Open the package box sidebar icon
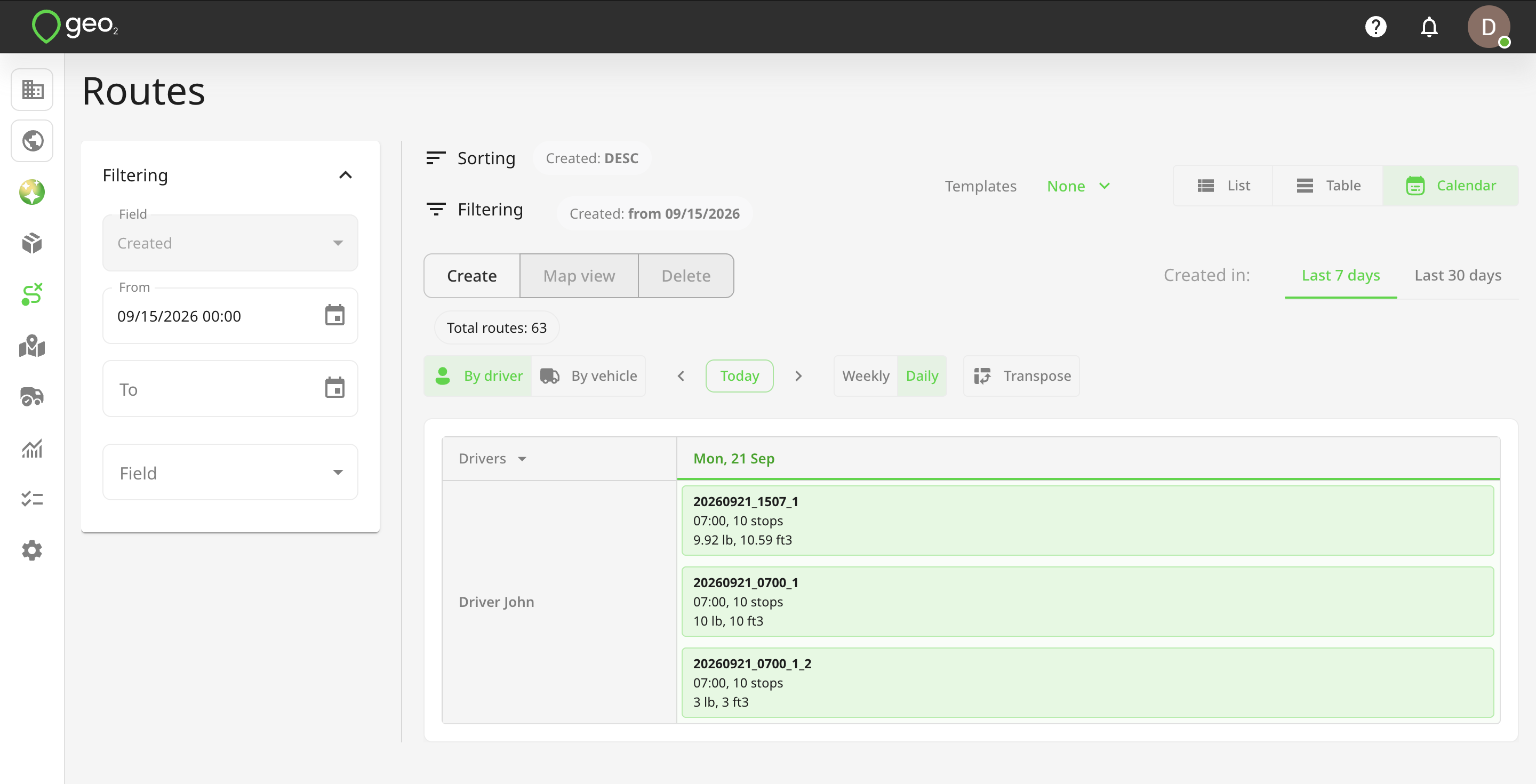The height and width of the screenshot is (784, 1536). point(32,243)
